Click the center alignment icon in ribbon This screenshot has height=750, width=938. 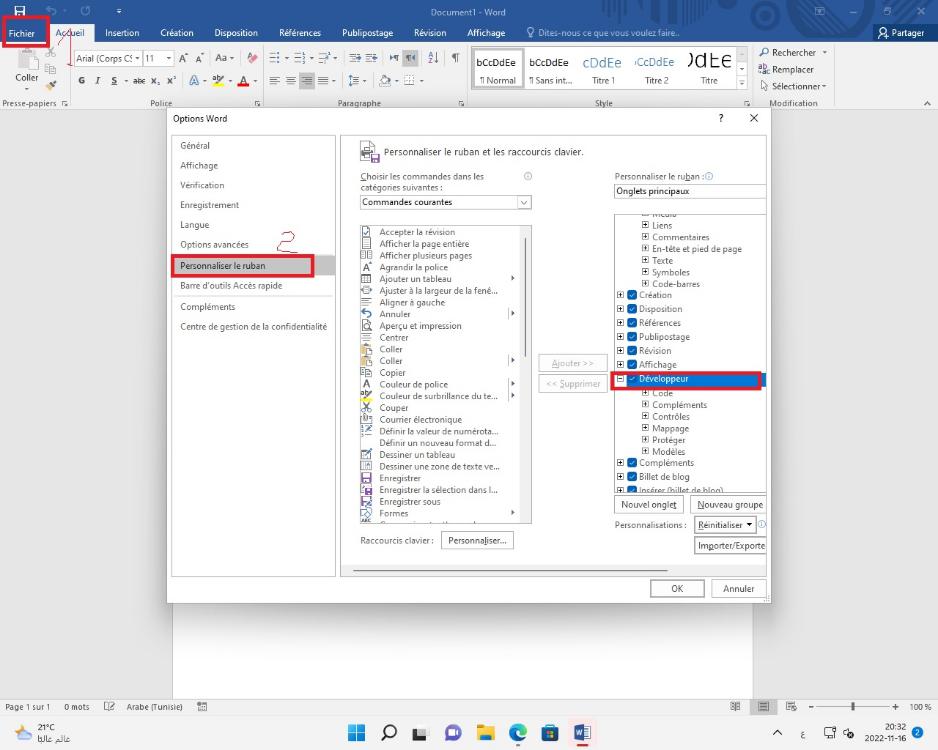click(x=291, y=80)
